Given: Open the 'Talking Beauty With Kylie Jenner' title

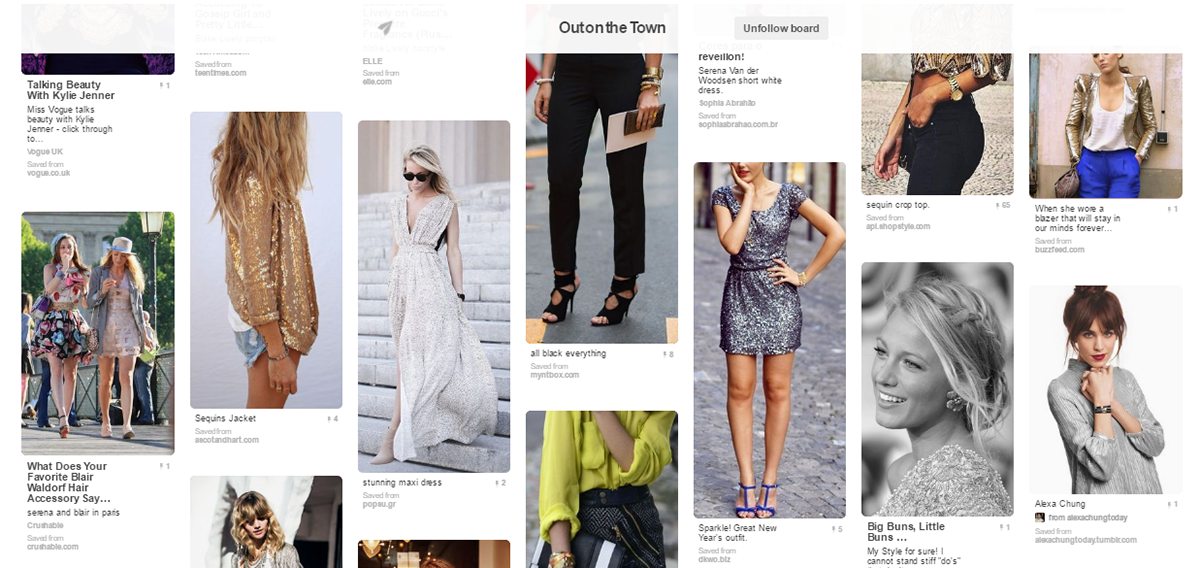Looking at the screenshot, I should [71, 91].
